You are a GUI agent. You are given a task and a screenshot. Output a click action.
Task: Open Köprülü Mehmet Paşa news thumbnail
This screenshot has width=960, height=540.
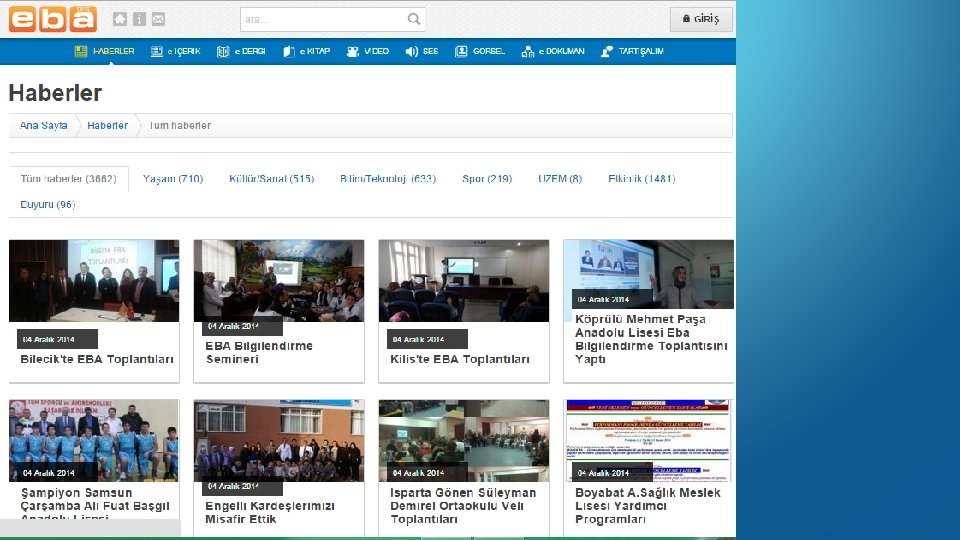pos(648,274)
